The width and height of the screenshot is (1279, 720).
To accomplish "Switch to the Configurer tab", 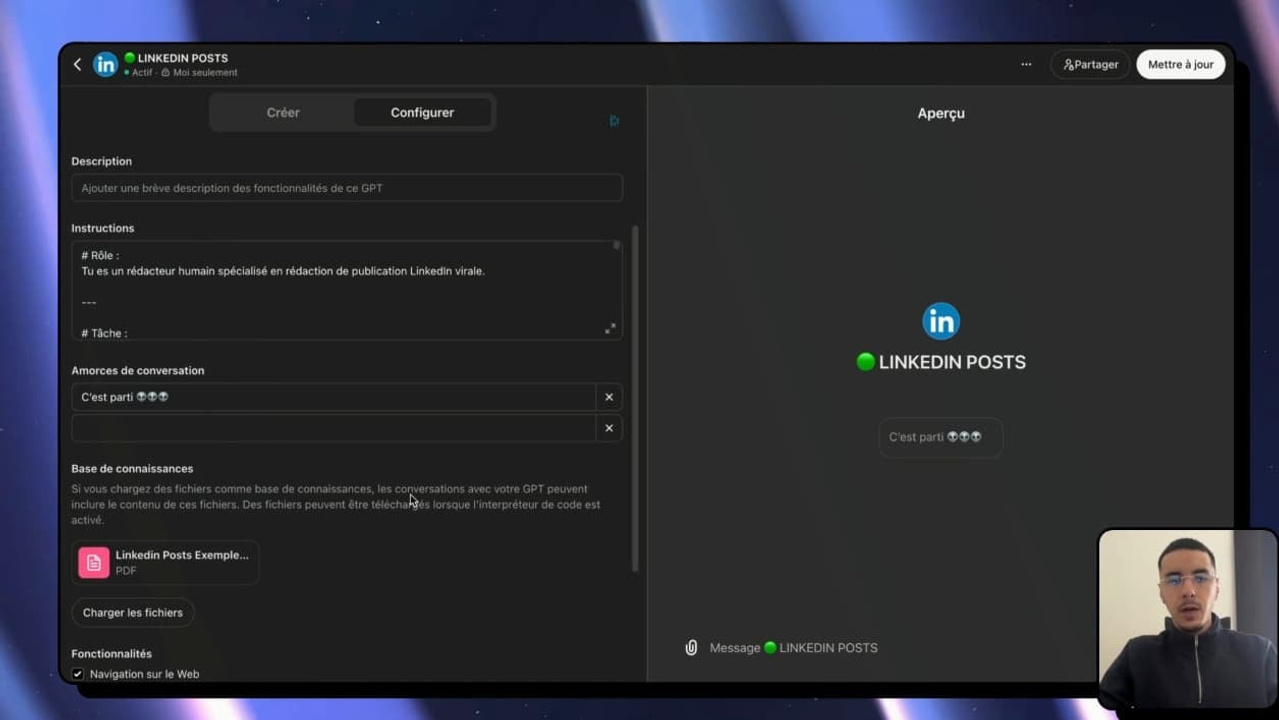I will click(x=422, y=112).
